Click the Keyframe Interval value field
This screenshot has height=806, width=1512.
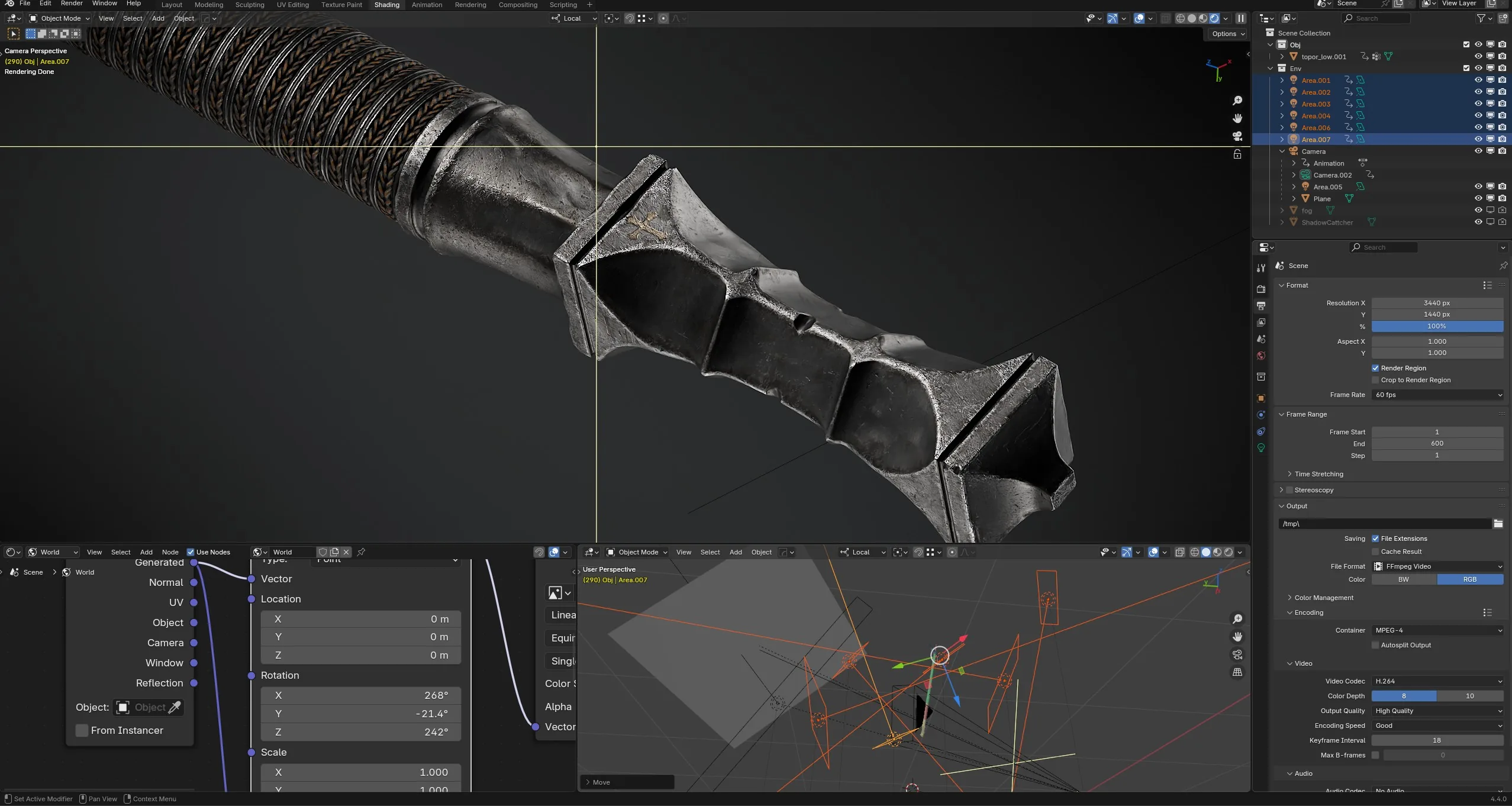pyautogui.click(x=1437, y=740)
